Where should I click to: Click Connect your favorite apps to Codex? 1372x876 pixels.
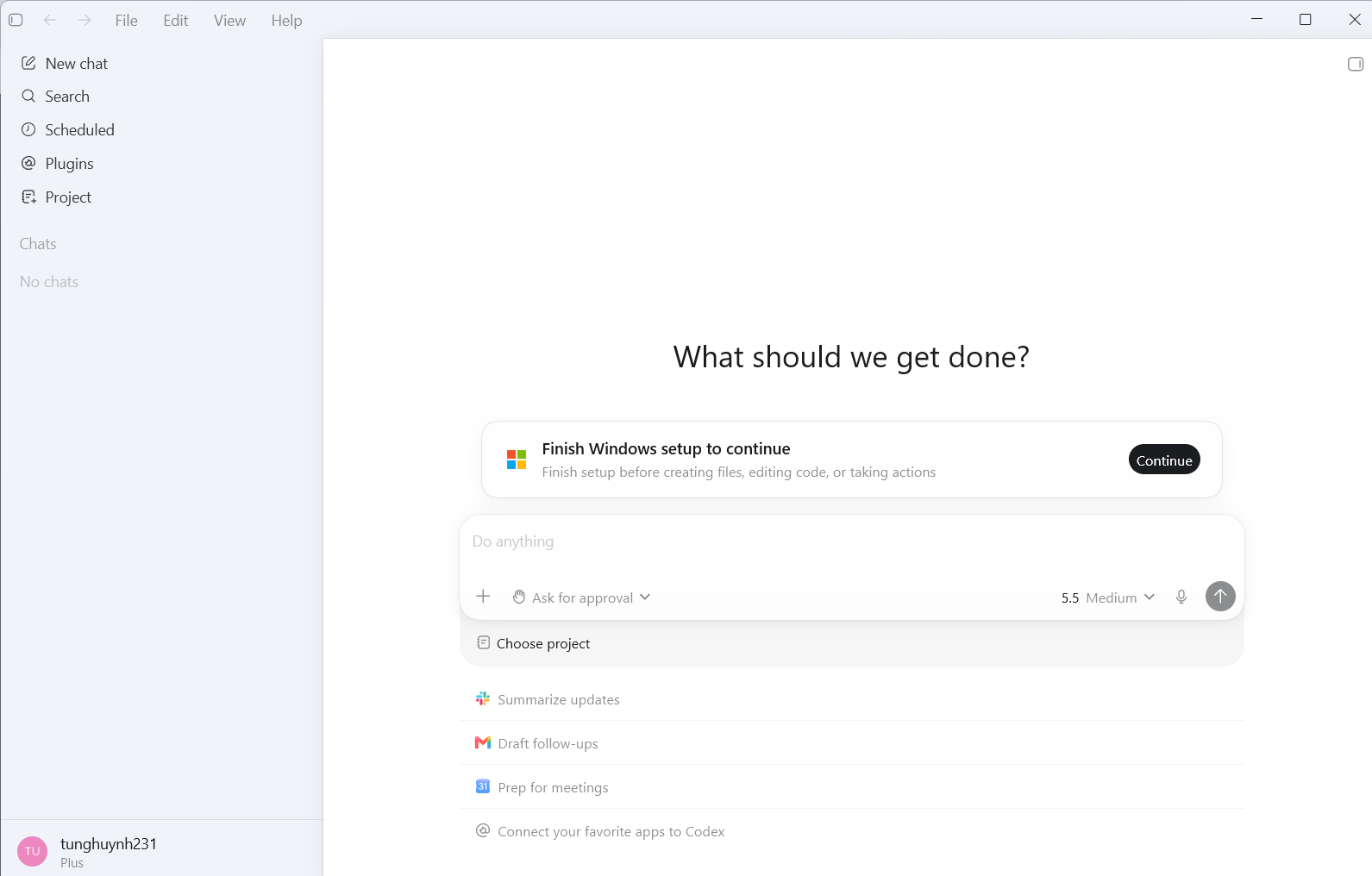[x=852, y=831]
